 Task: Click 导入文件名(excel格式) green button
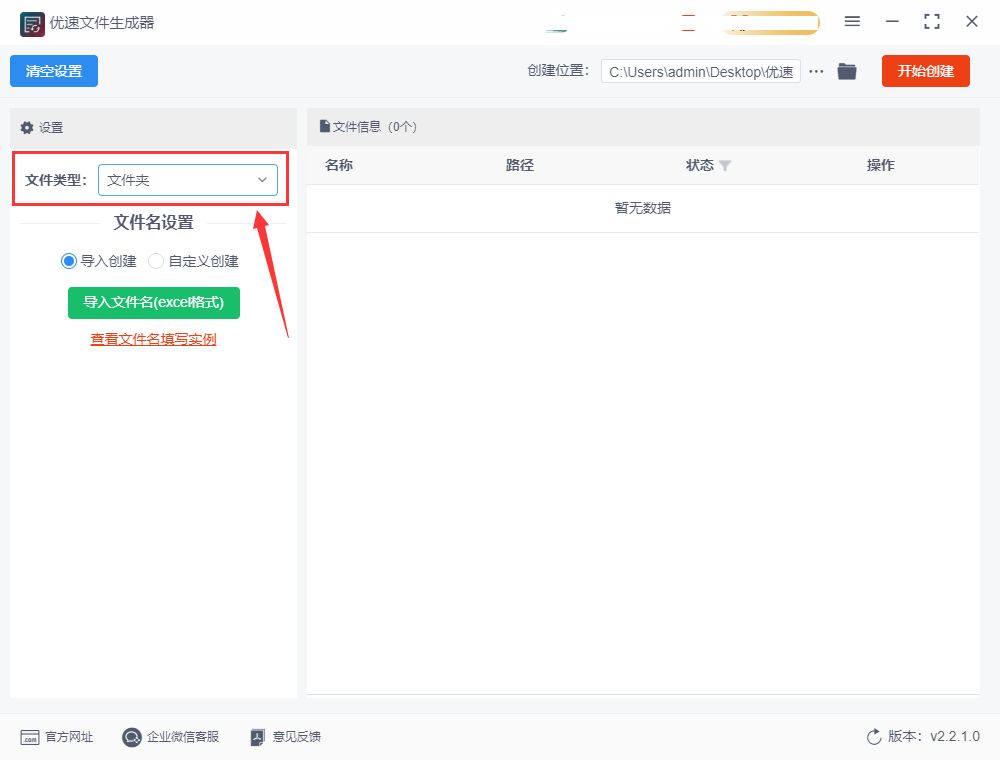tap(154, 302)
